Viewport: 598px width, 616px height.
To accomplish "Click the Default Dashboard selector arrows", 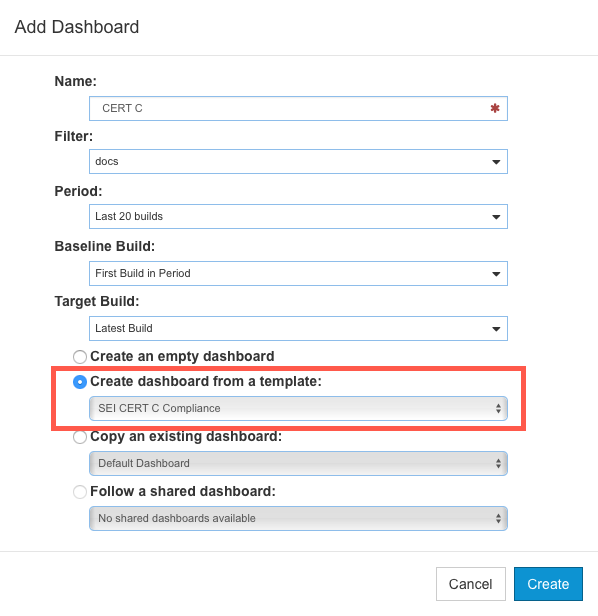I will (x=498, y=464).
